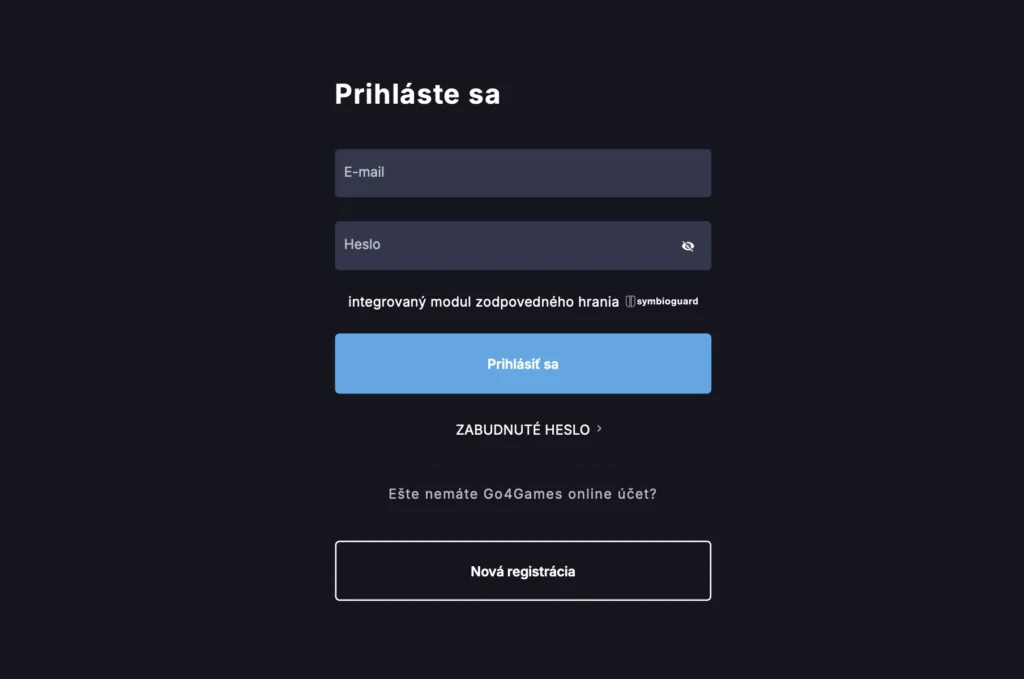This screenshot has height=679, width=1024.
Task: Click inside the Heslo password field
Action: [500, 245]
